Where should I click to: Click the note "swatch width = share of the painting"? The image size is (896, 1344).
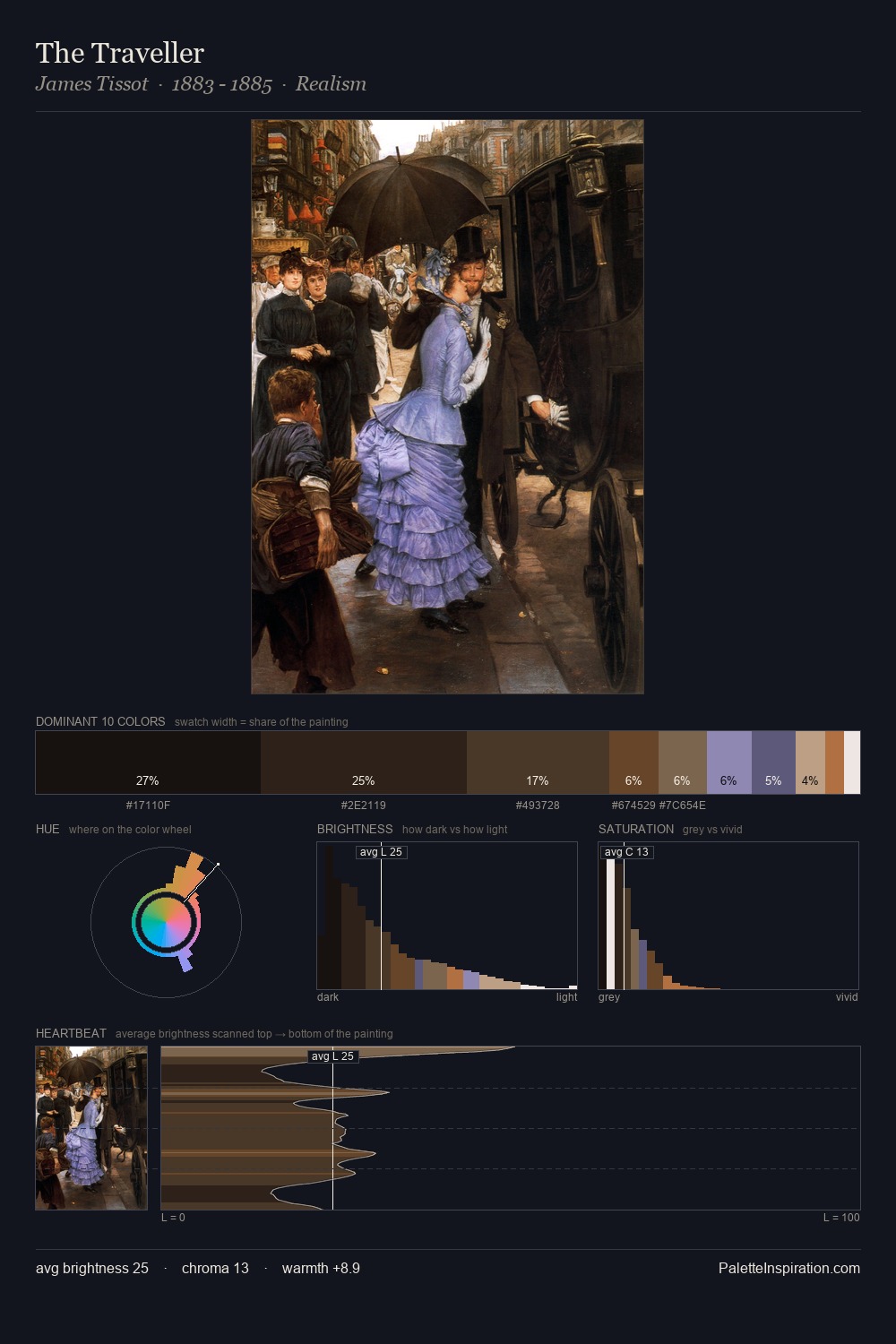pos(262,722)
